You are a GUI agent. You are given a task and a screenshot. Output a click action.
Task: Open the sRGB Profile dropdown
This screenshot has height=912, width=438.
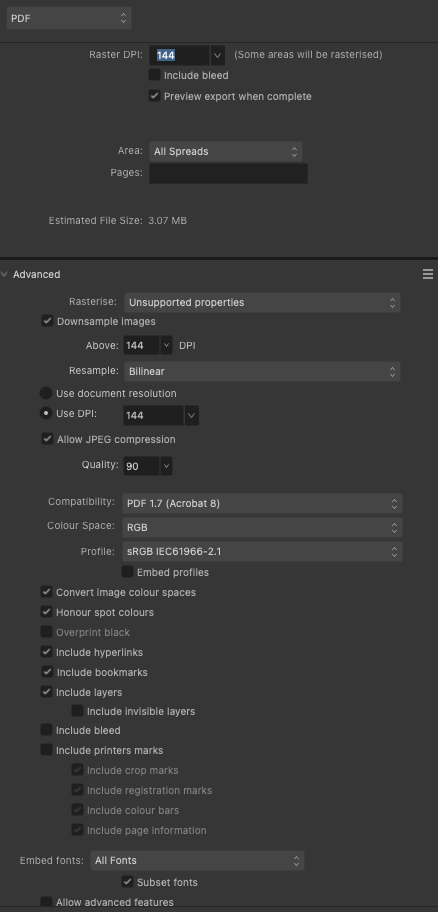pyautogui.click(x=262, y=551)
